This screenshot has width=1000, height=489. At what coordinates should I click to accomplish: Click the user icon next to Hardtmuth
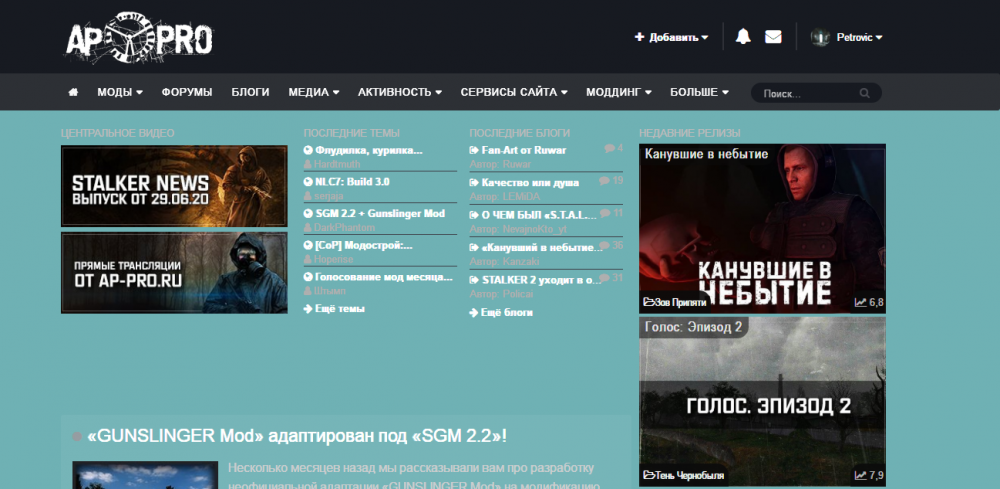[308, 164]
